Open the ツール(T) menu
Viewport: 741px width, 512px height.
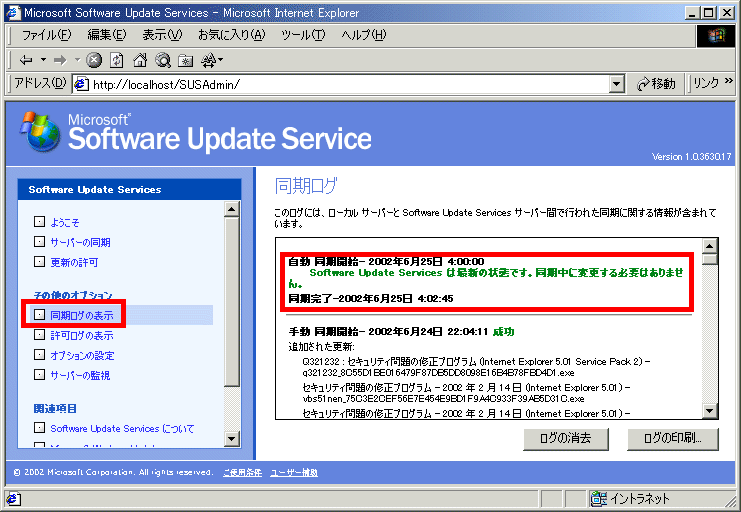(x=303, y=35)
